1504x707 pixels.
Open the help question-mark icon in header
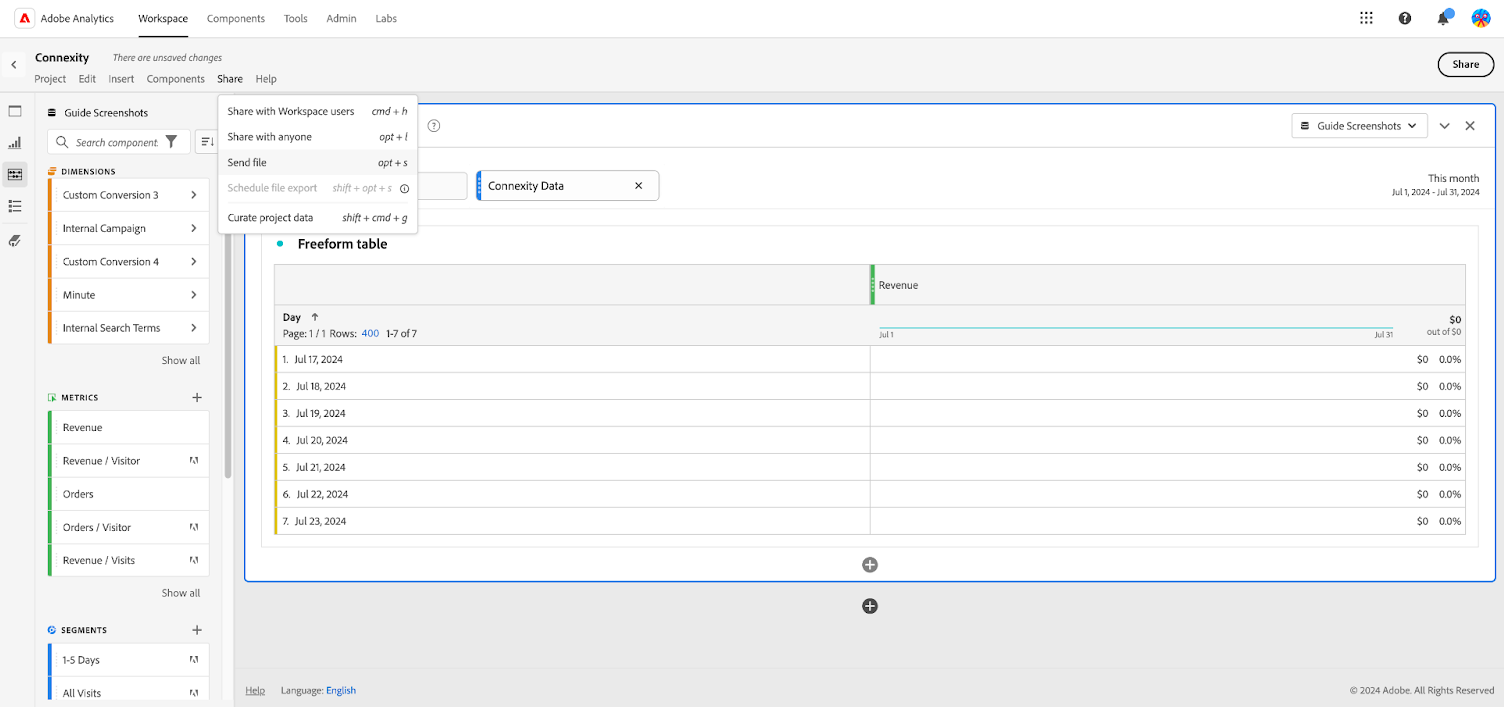coord(1405,18)
